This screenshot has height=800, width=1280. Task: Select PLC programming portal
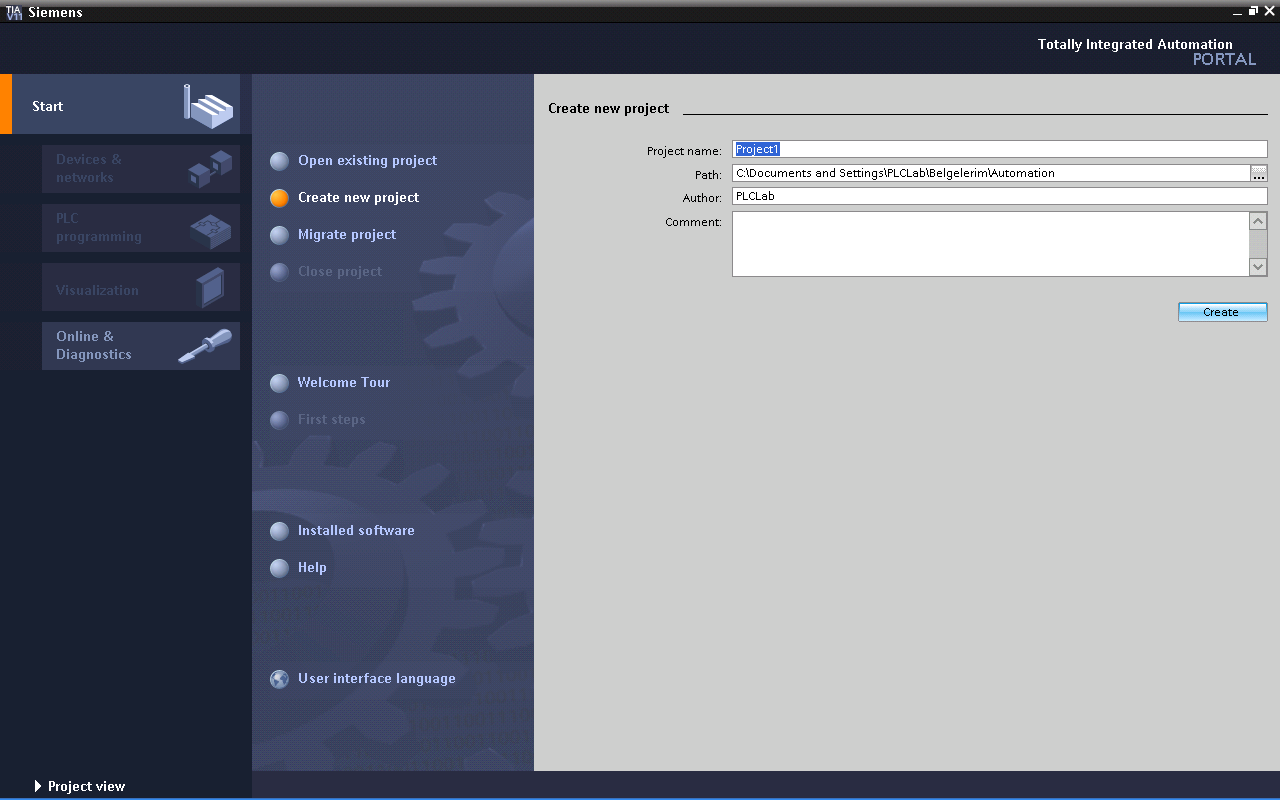point(141,227)
